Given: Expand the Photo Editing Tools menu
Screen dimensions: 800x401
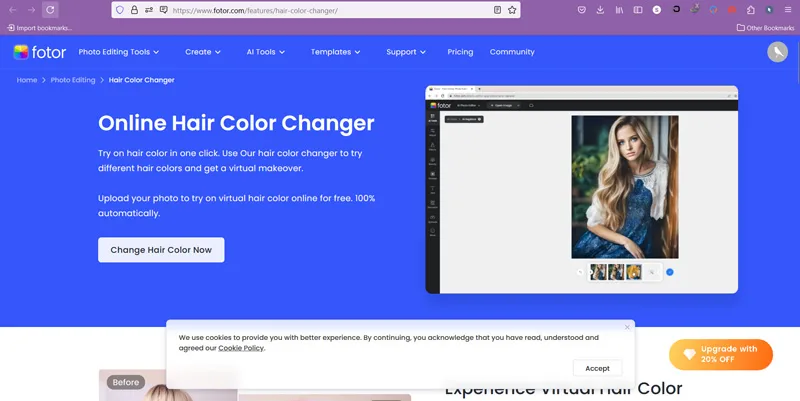Looking at the screenshot, I should pyautogui.click(x=118, y=52).
